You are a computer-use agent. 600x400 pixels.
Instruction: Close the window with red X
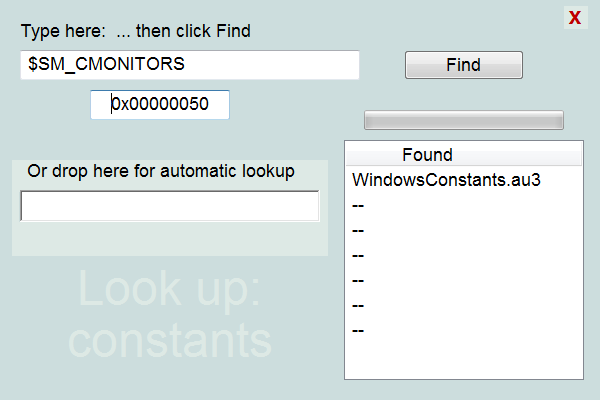[575, 18]
